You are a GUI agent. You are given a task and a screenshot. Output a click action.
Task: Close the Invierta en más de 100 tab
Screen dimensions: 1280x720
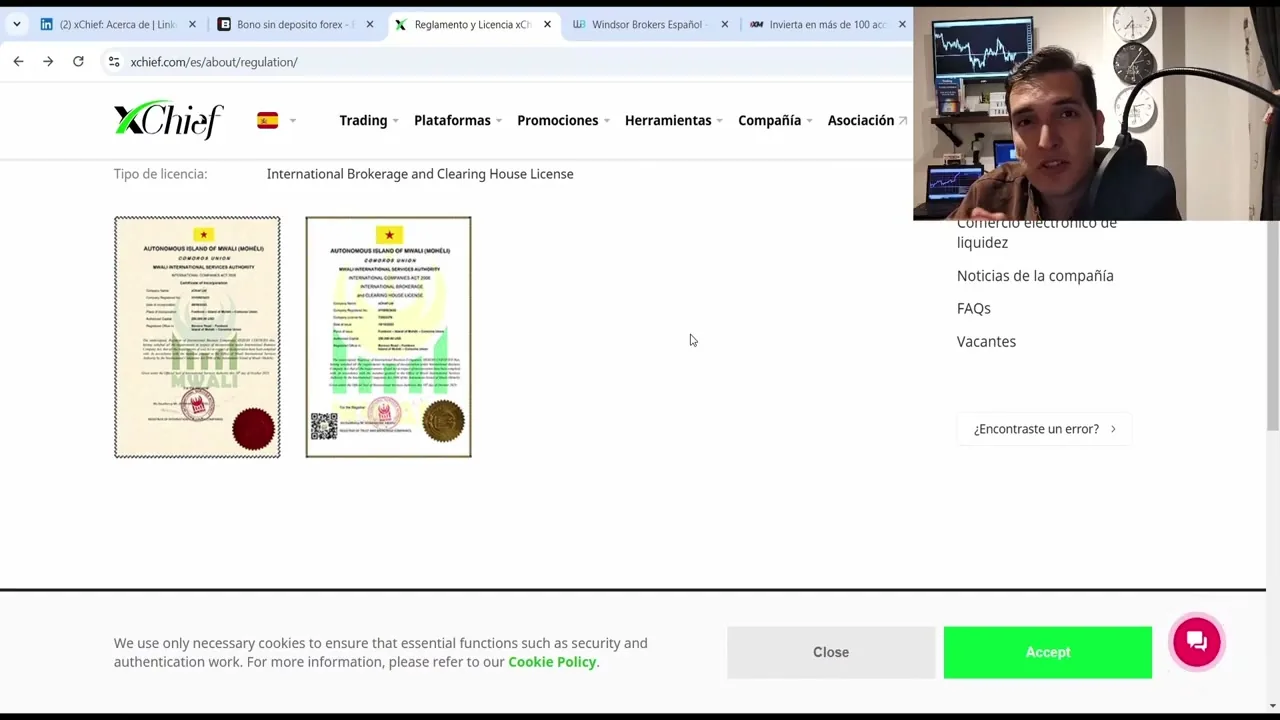(902, 24)
